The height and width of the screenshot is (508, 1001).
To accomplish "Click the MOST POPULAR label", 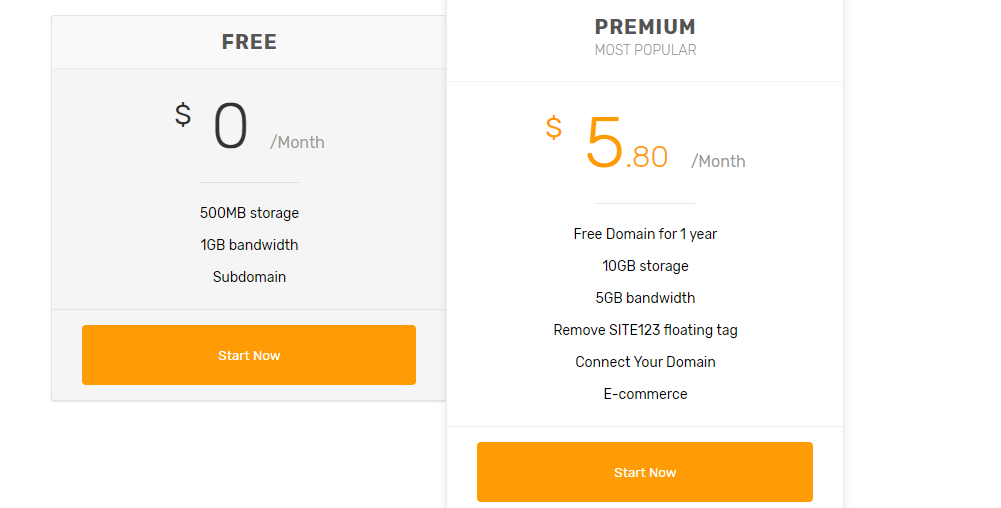I will point(645,50).
